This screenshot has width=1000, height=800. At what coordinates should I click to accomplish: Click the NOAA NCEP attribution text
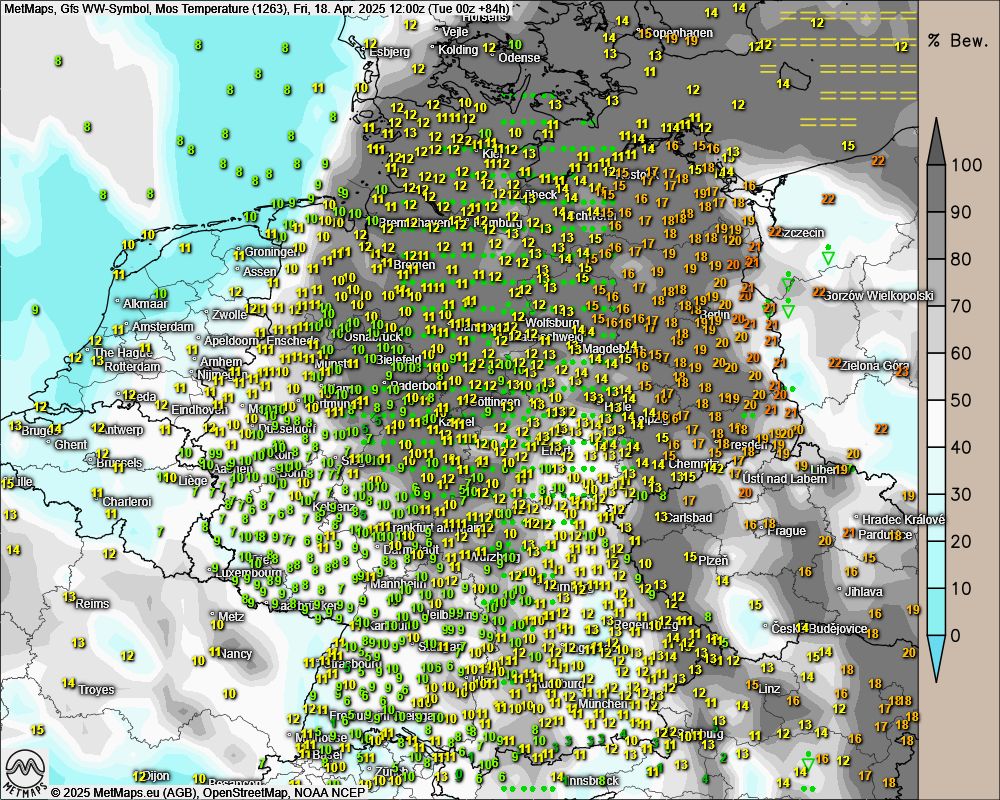334,792
